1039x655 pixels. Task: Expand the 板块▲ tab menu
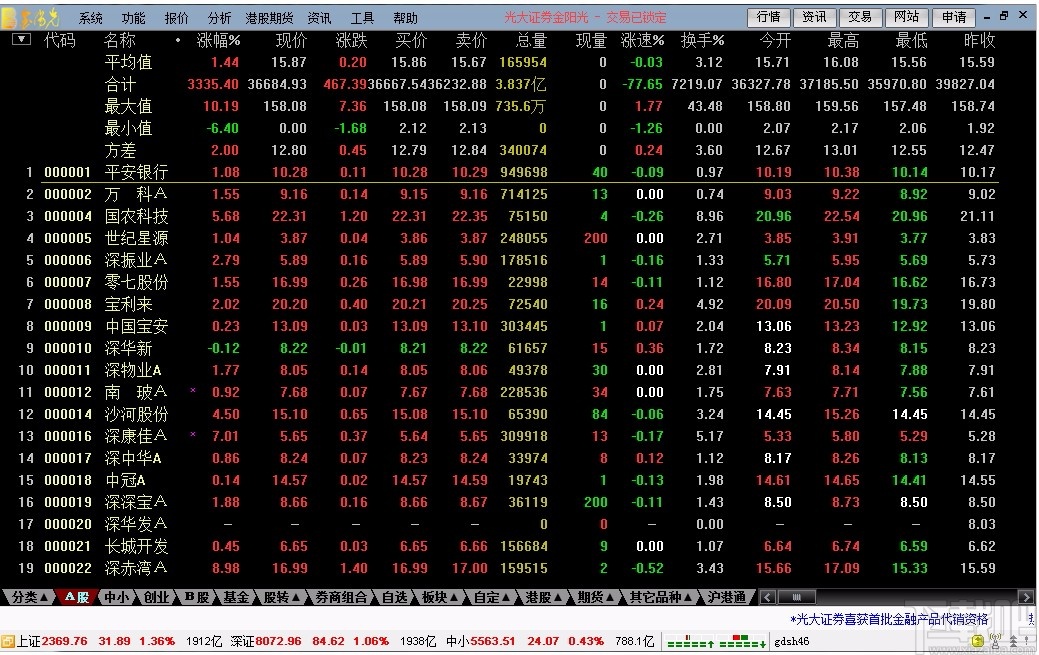tap(440, 597)
